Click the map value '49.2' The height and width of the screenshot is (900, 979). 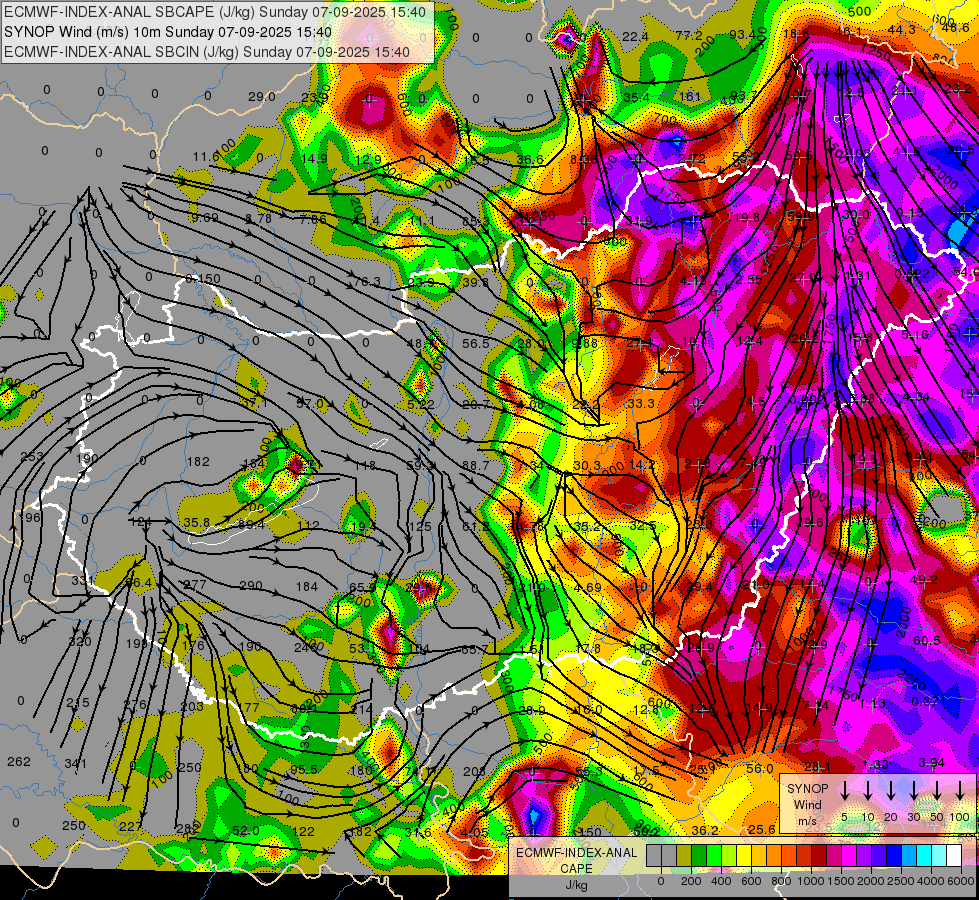[924, 579]
